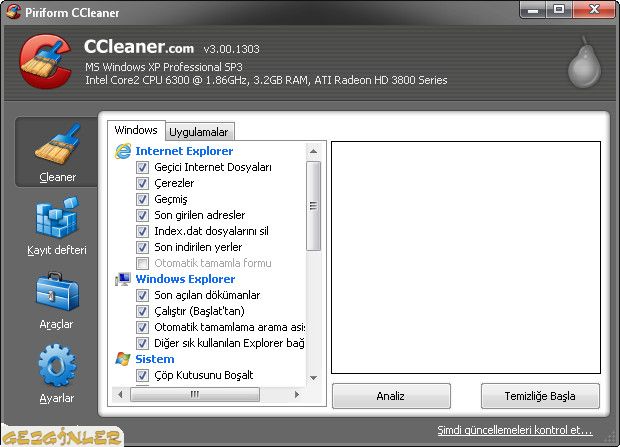Screen dimensions: 620x447
Task: Open the Cleaner section brush icon
Action: click(x=58, y=144)
